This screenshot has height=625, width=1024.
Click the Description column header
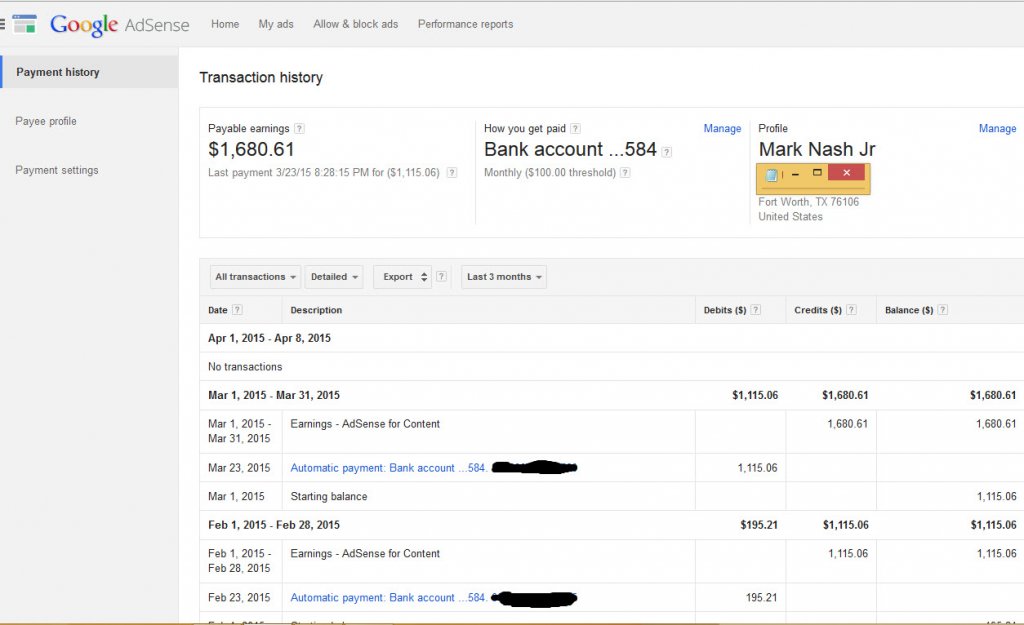click(316, 310)
